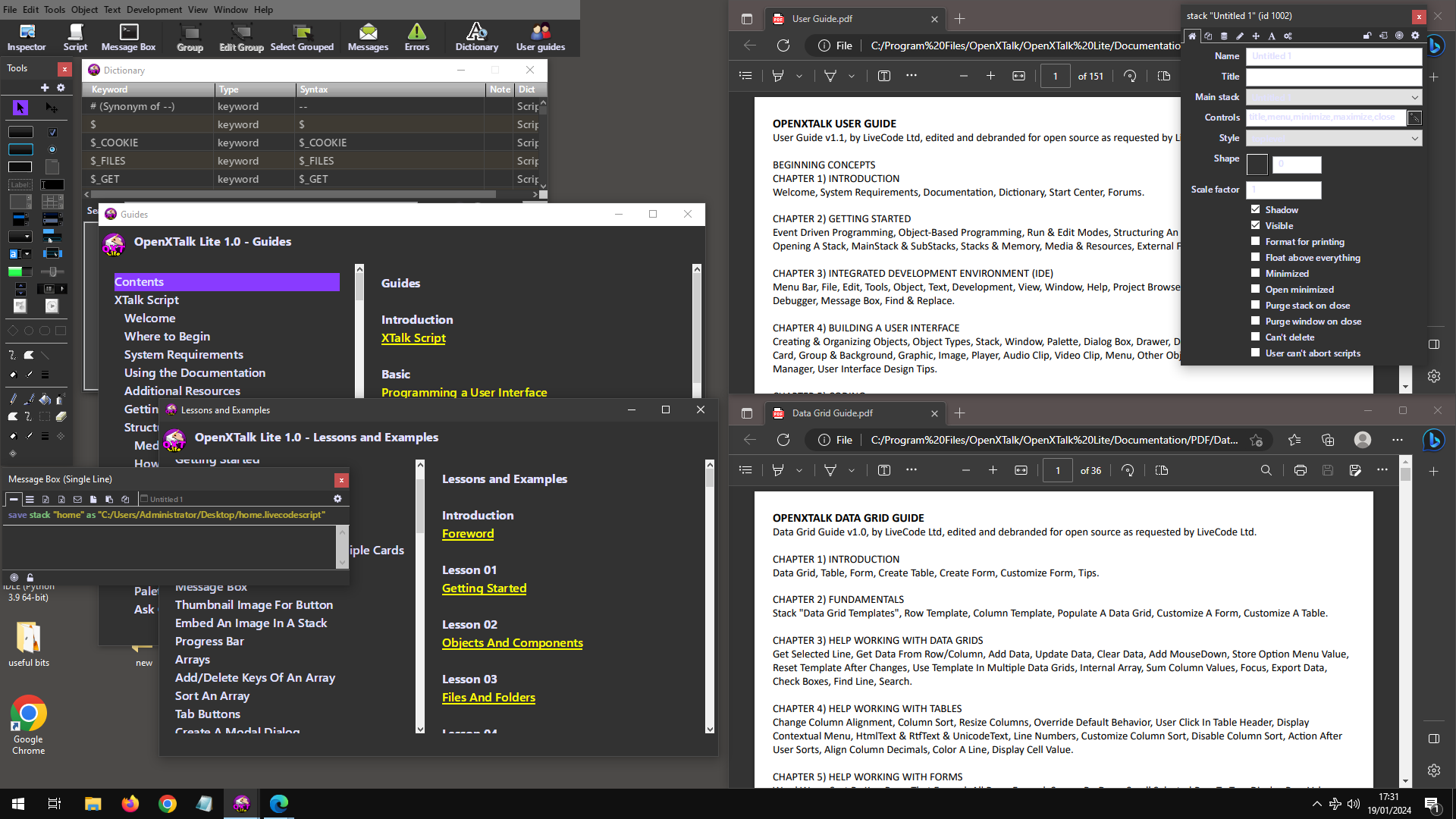Open the Getting Started lesson link
The image size is (1456, 819).
pos(484,588)
